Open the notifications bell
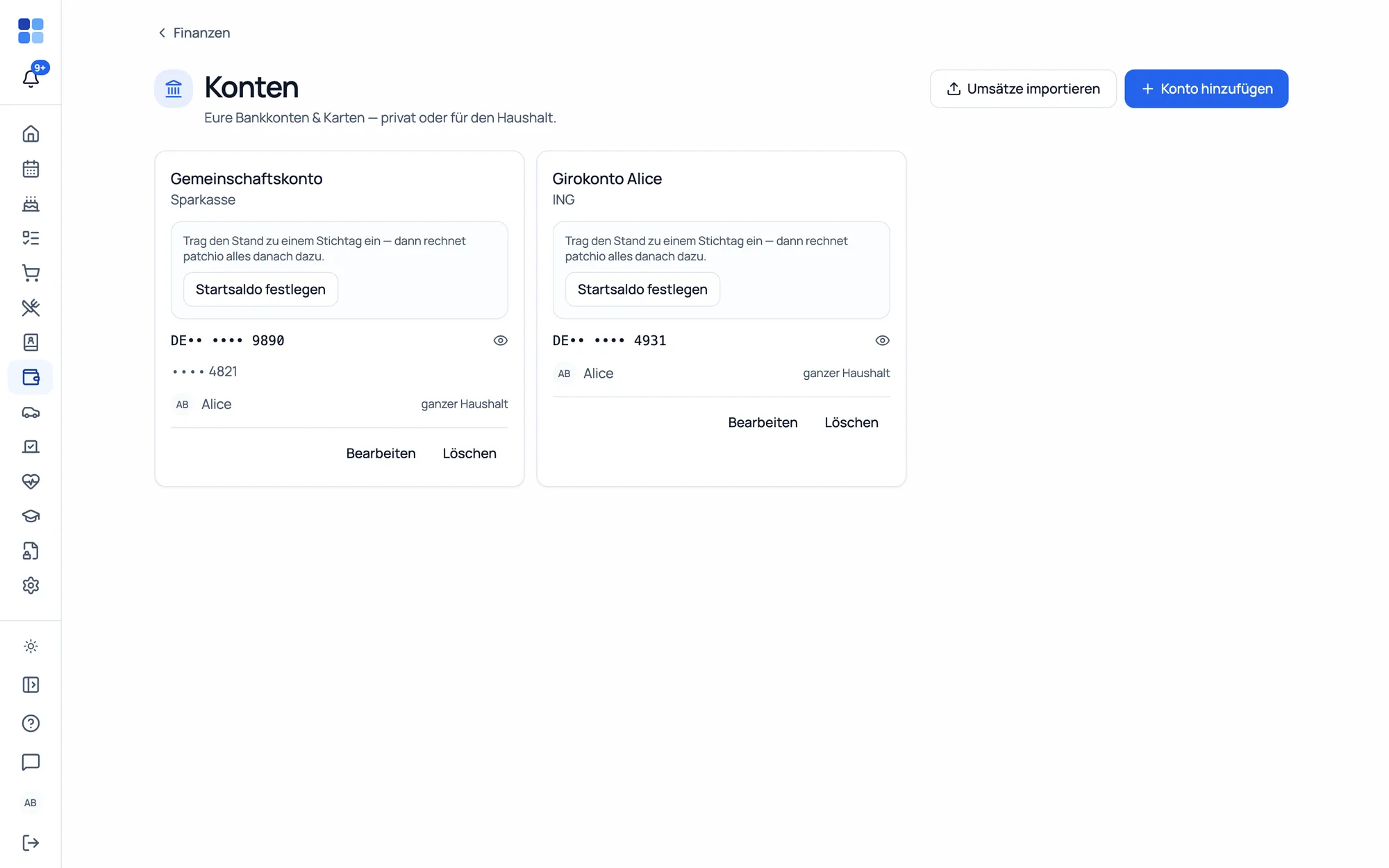This screenshot has width=1389, height=868. click(x=31, y=78)
